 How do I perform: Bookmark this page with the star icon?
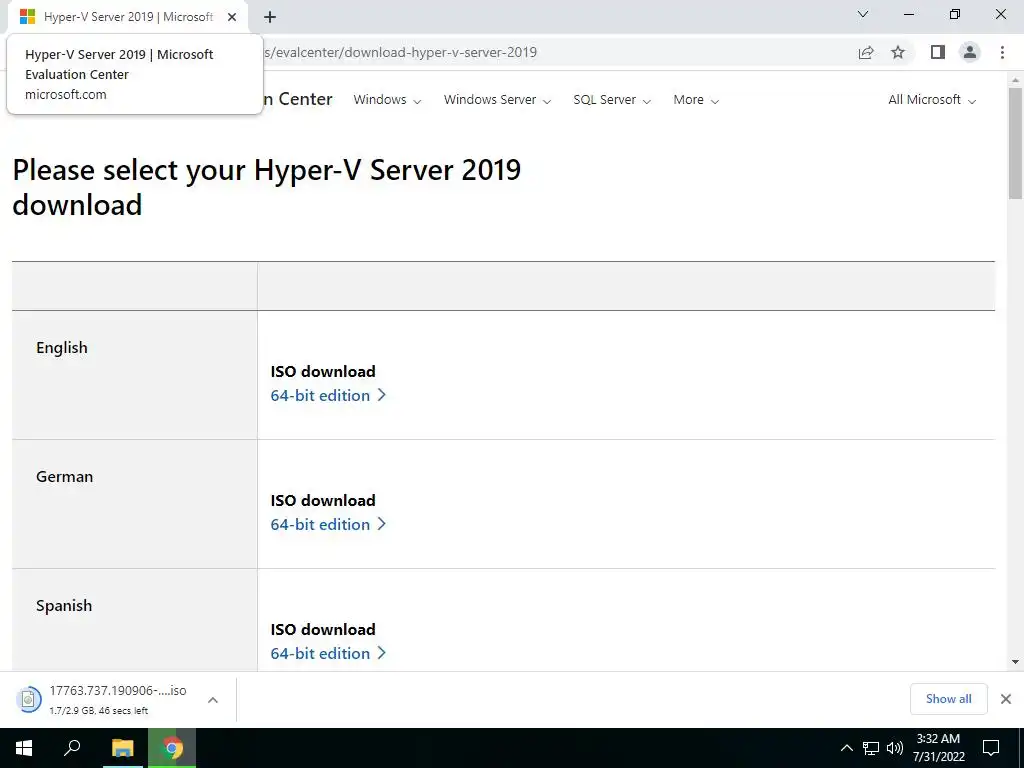coord(898,52)
